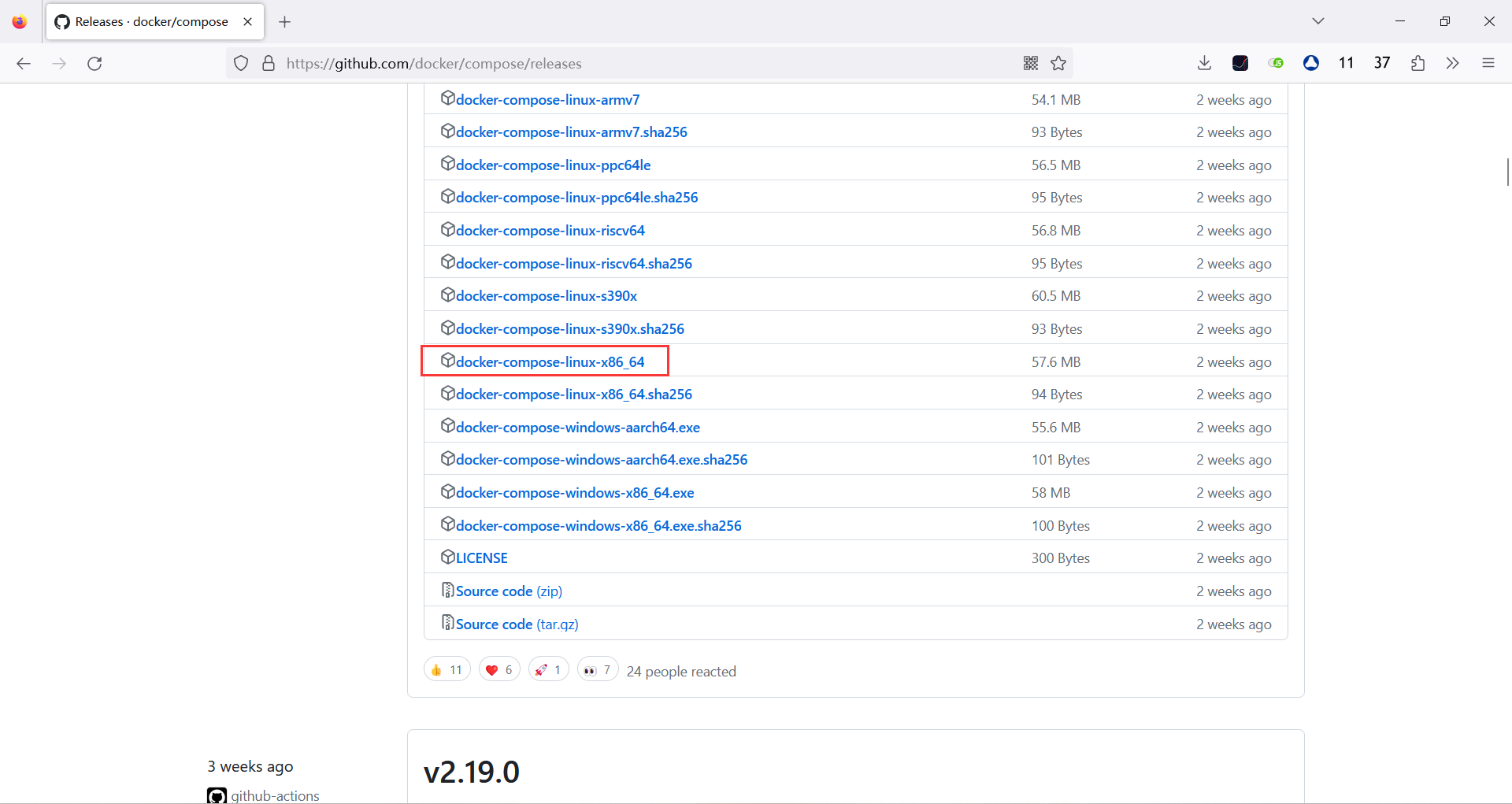Viewport: 1512px width, 804px height.
Task: Click the "300 Bytes" LICENSE size text
Action: tap(1061, 558)
